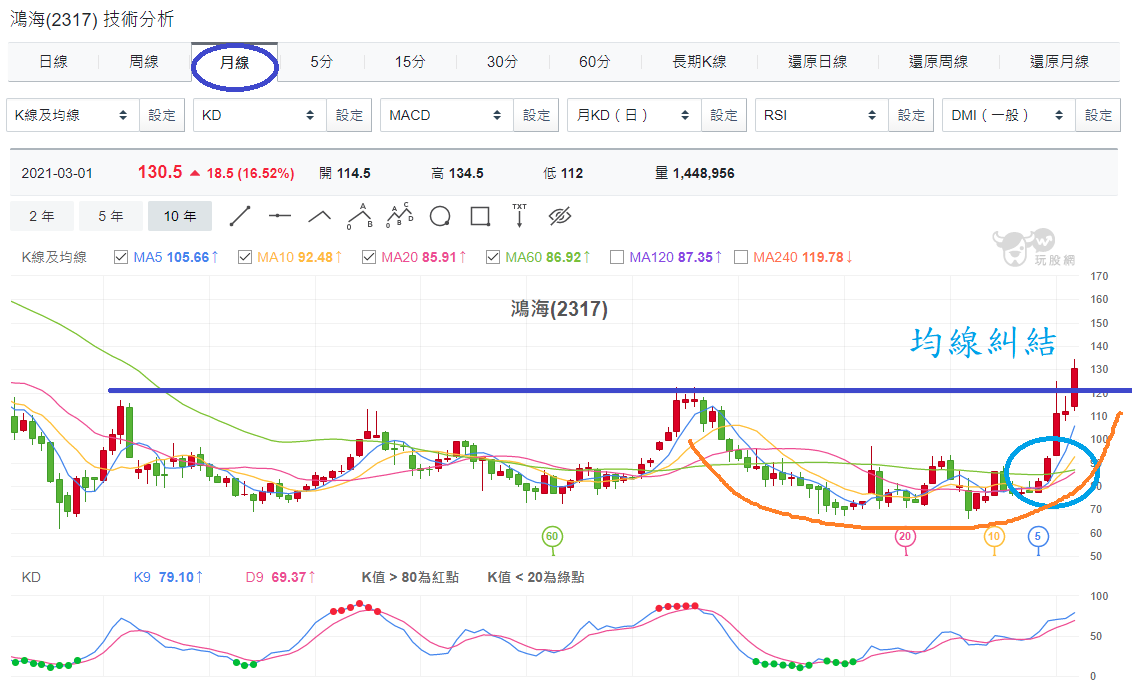Viewport: 1132px width, 684px height.
Task: Toggle drawings visibility with eye-slash icon
Action: [x=560, y=216]
